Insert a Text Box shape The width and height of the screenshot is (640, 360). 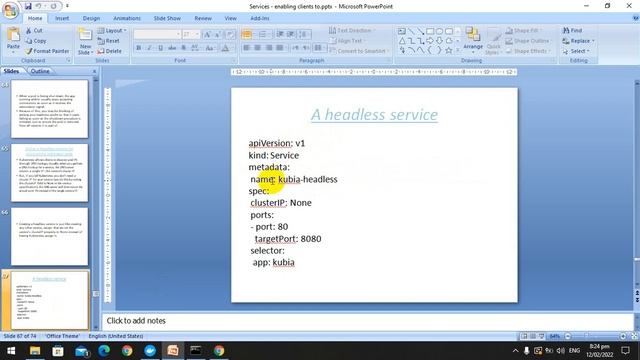pos(402,31)
